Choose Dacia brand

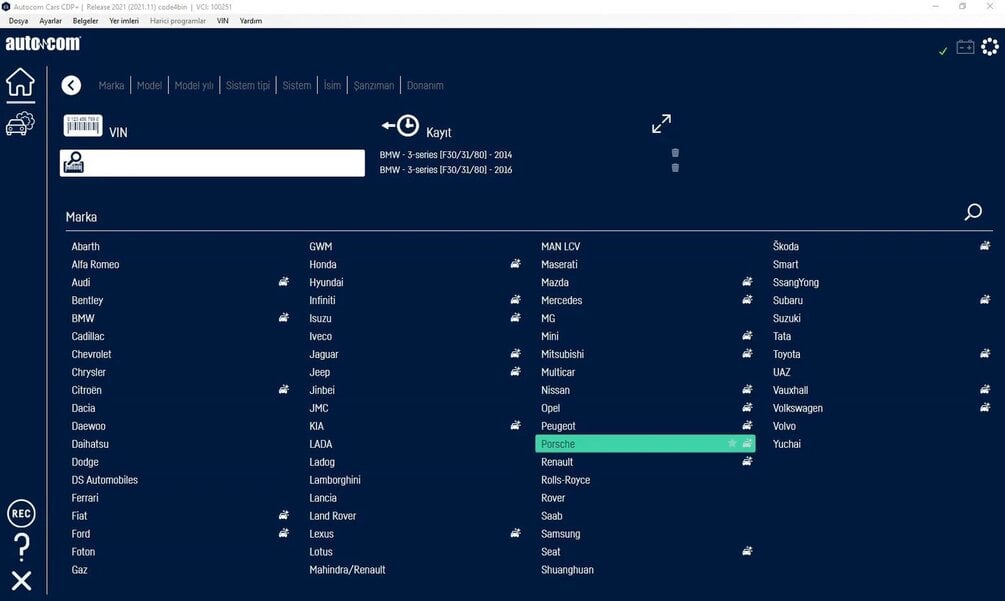point(83,408)
